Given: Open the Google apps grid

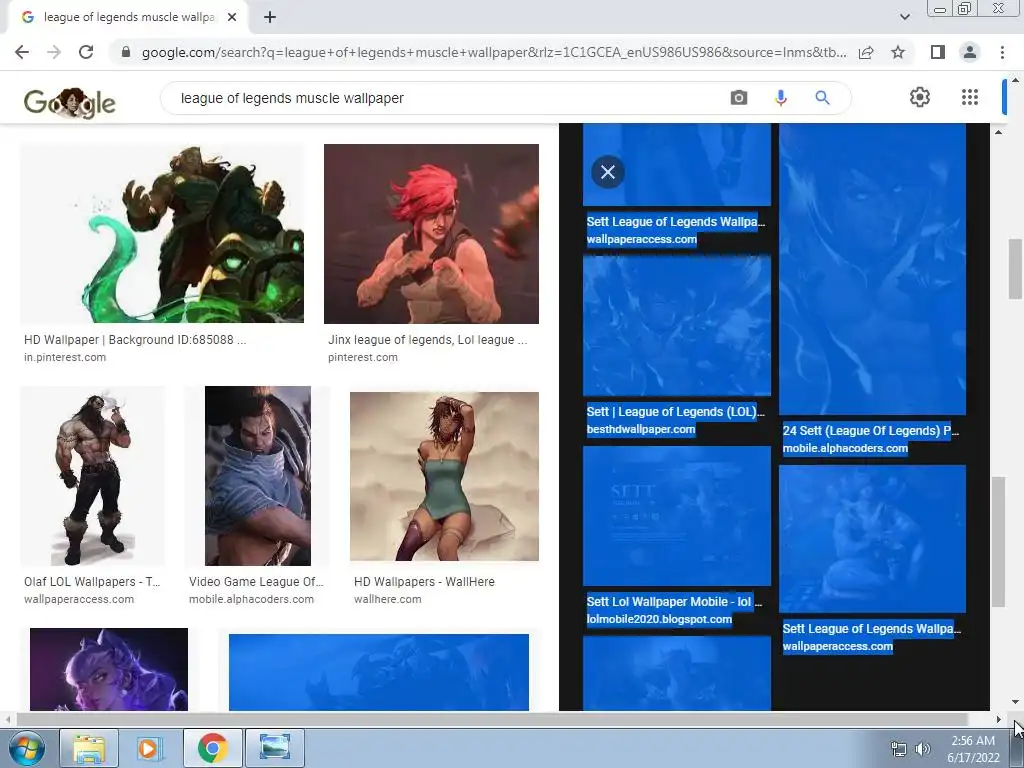Looking at the screenshot, I should (970, 97).
